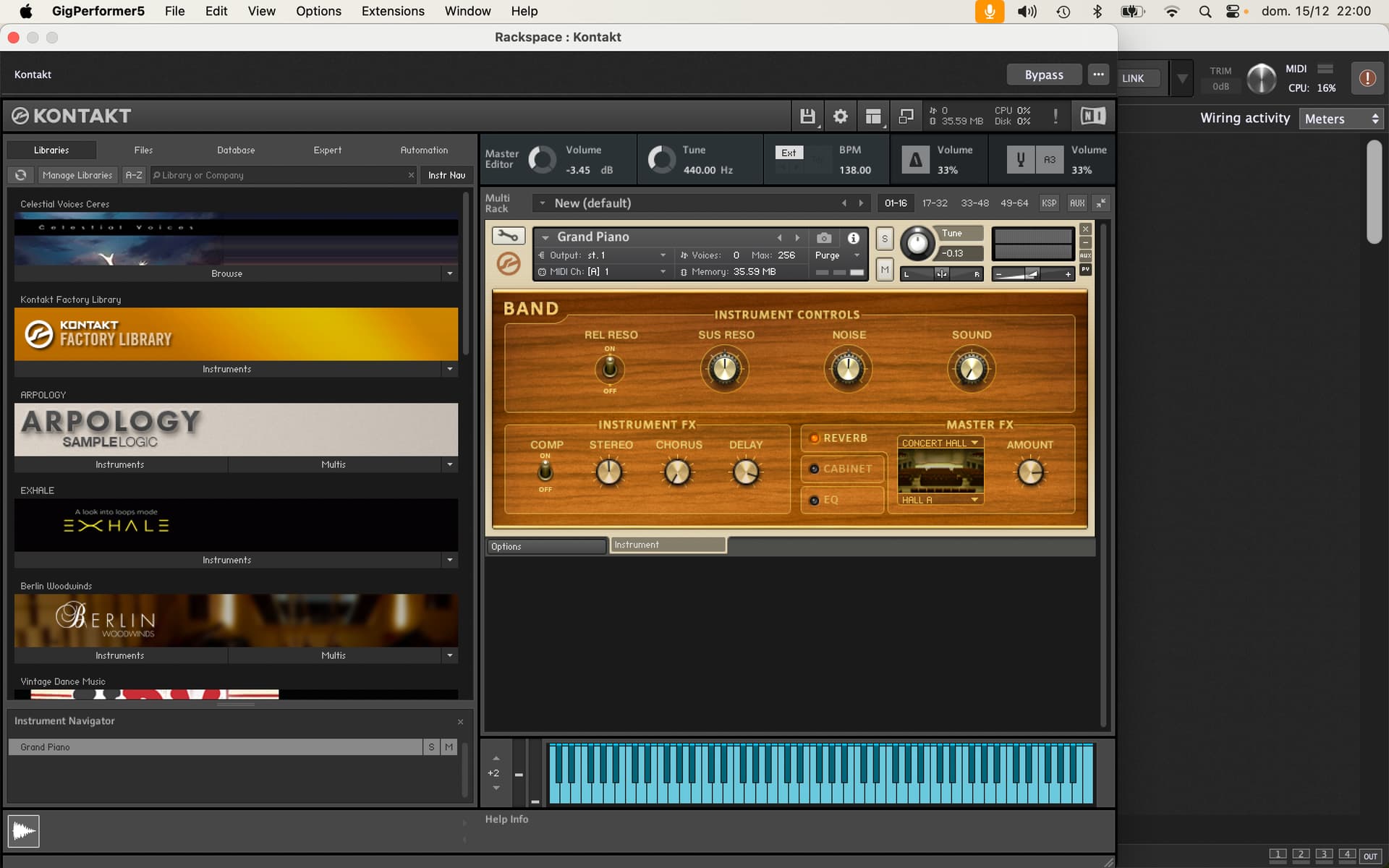
Task: Click the Bypass button
Action: pos(1044,75)
